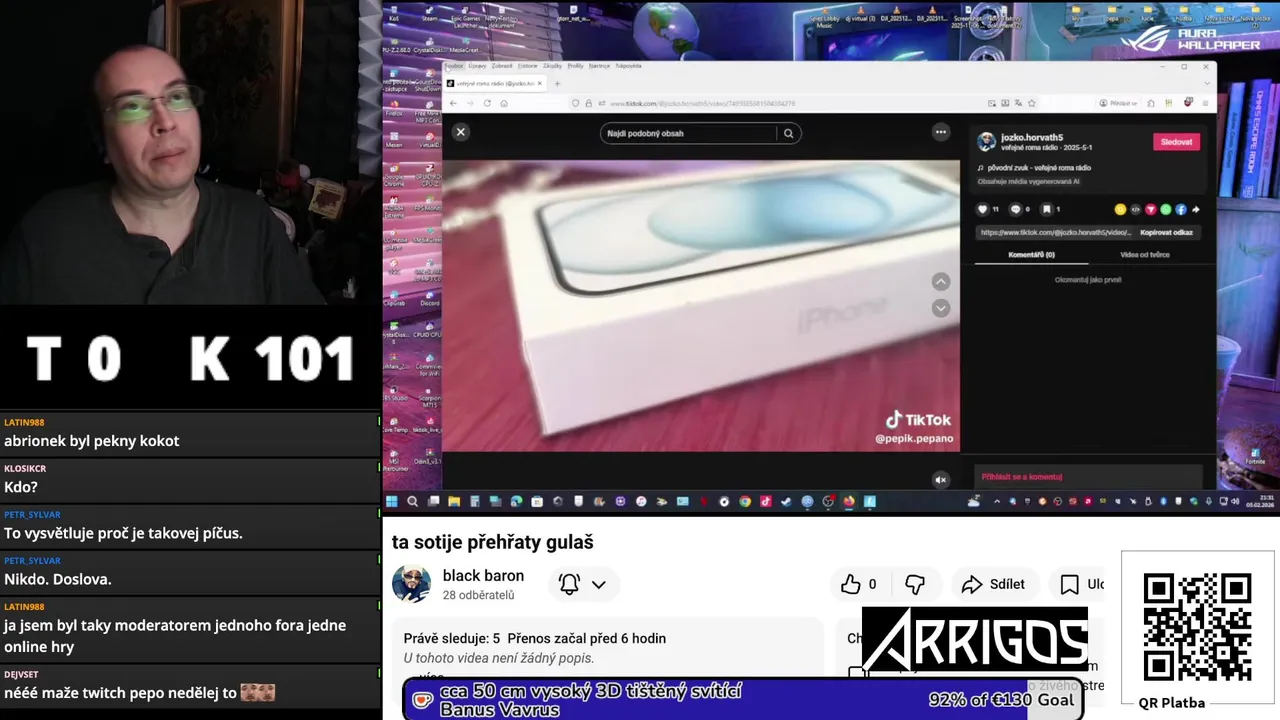Image resolution: width=1280 pixels, height=720 pixels.
Task: Click the Chrome icon in the taskbar
Action: (745, 501)
